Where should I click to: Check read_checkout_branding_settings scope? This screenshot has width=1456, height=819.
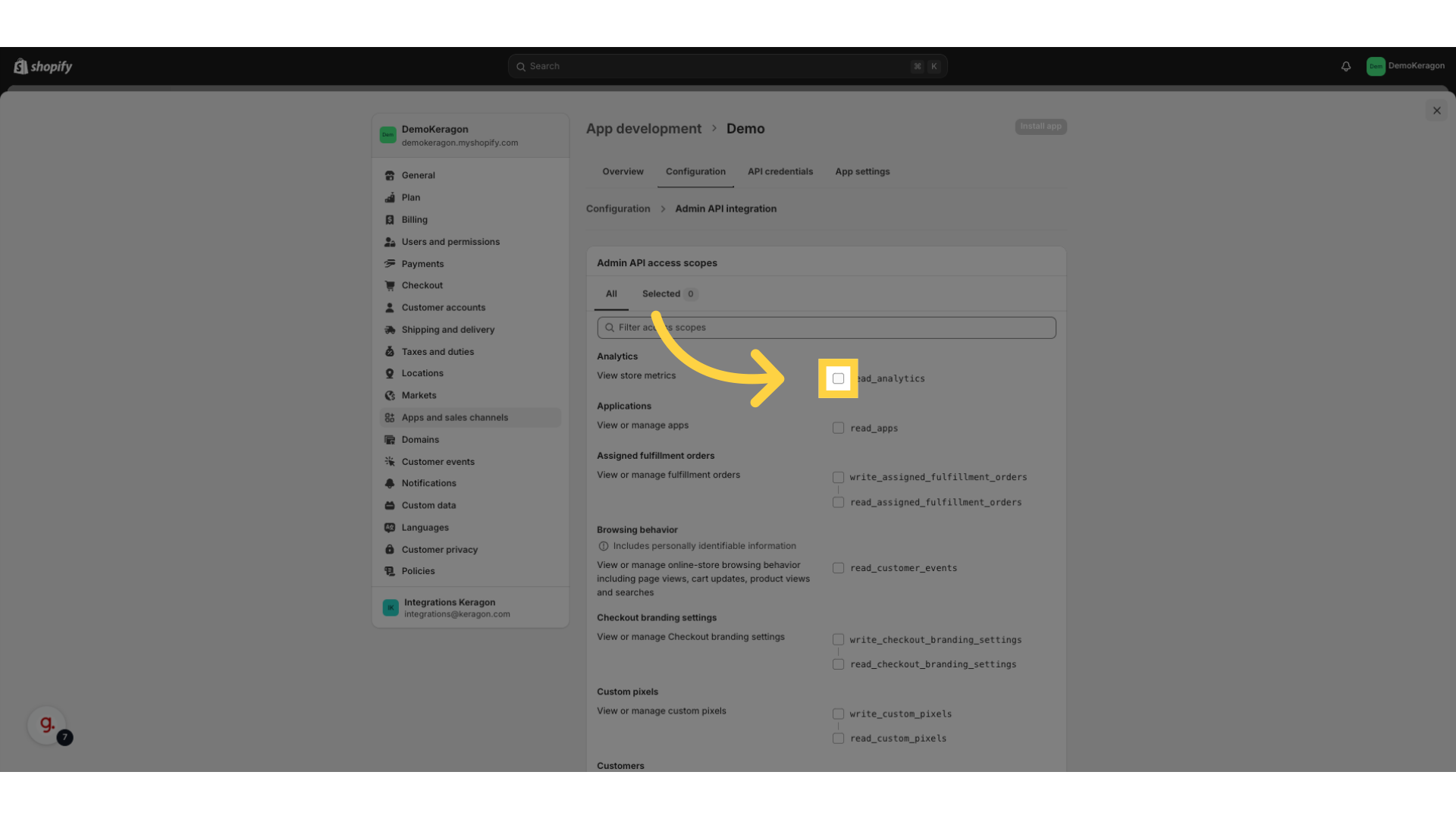(x=838, y=664)
